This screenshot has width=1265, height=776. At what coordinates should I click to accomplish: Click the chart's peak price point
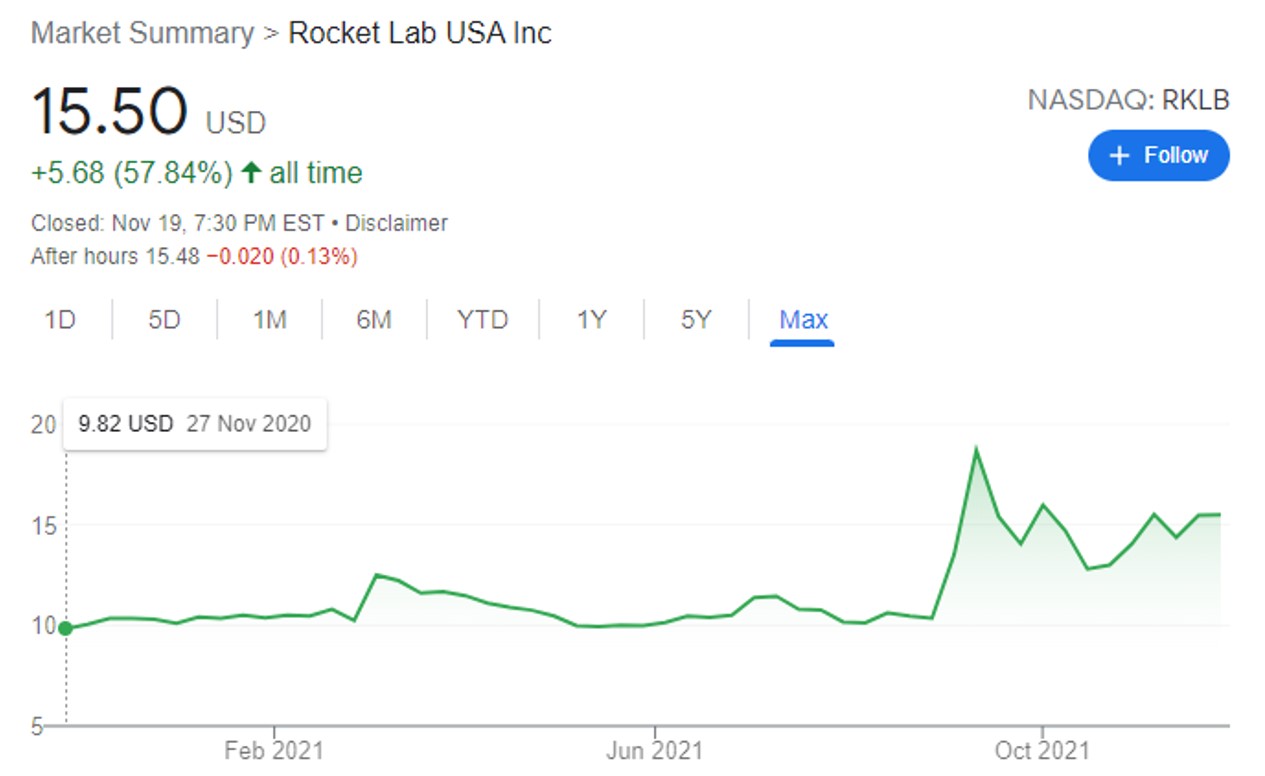tap(976, 450)
